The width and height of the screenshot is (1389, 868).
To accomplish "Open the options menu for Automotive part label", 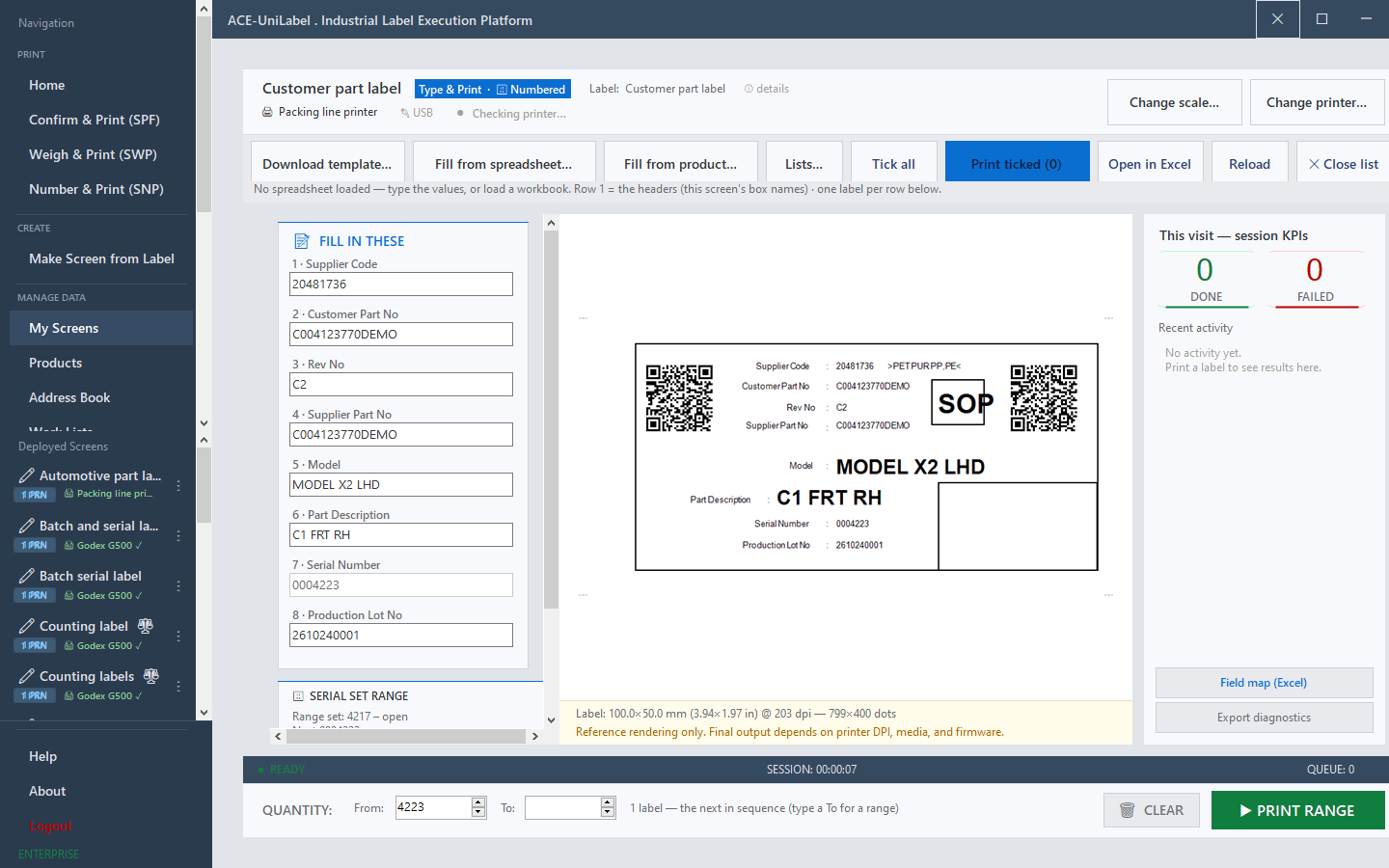I will tap(178, 485).
